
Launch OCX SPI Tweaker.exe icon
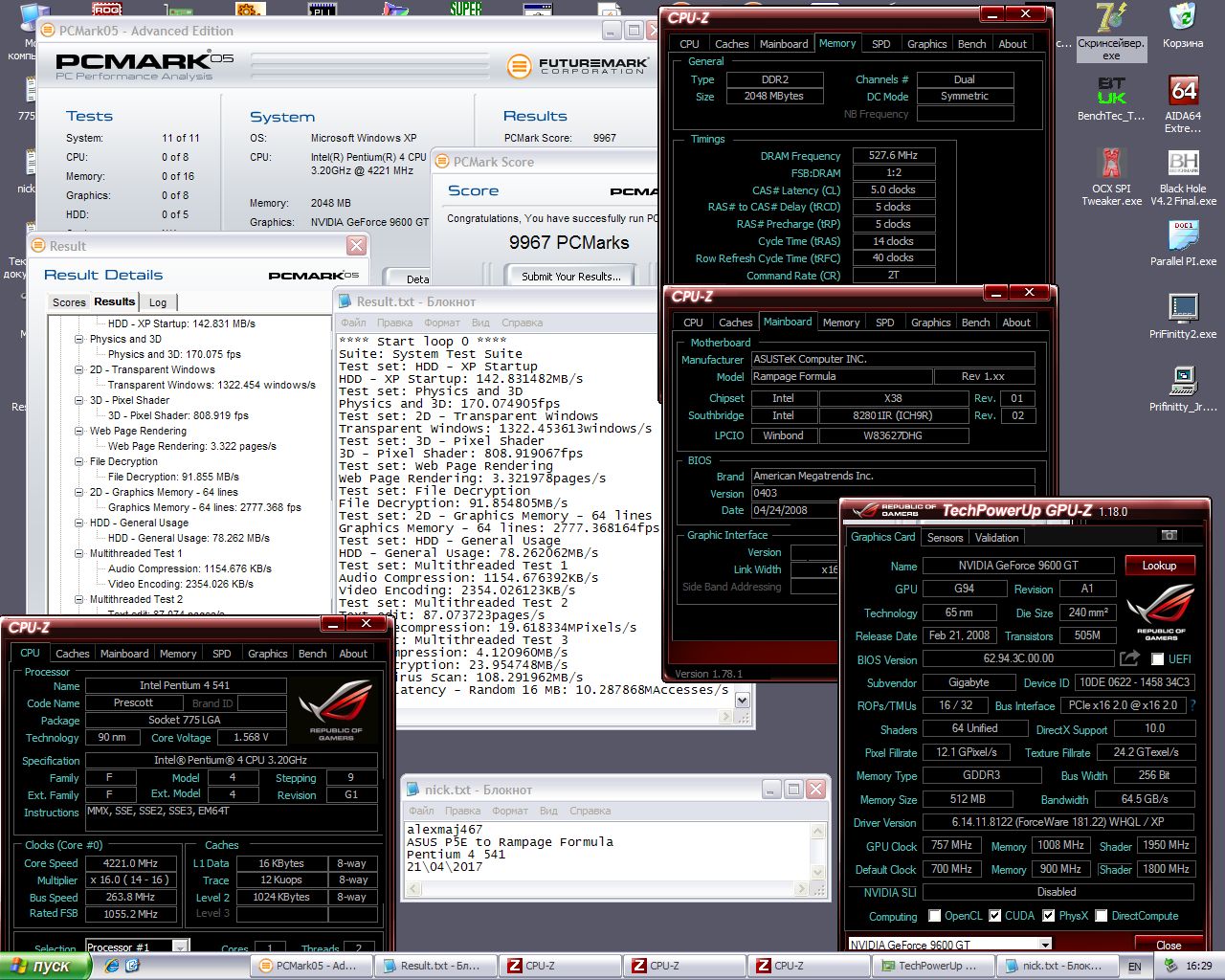[x=1111, y=176]
